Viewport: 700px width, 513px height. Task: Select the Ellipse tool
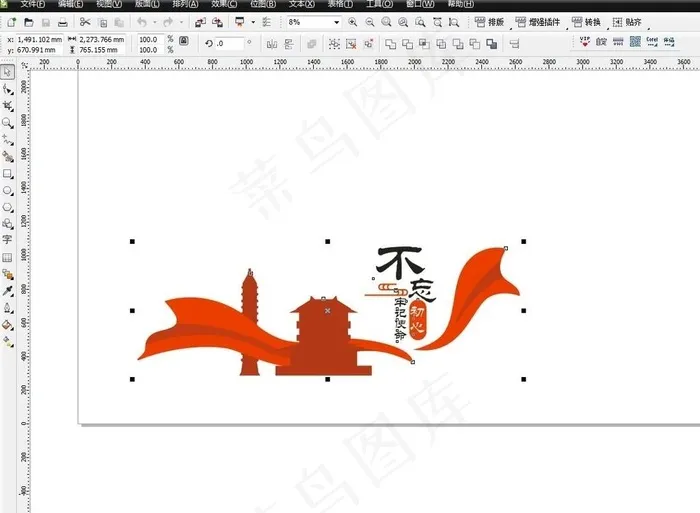(x=8, y=190)
